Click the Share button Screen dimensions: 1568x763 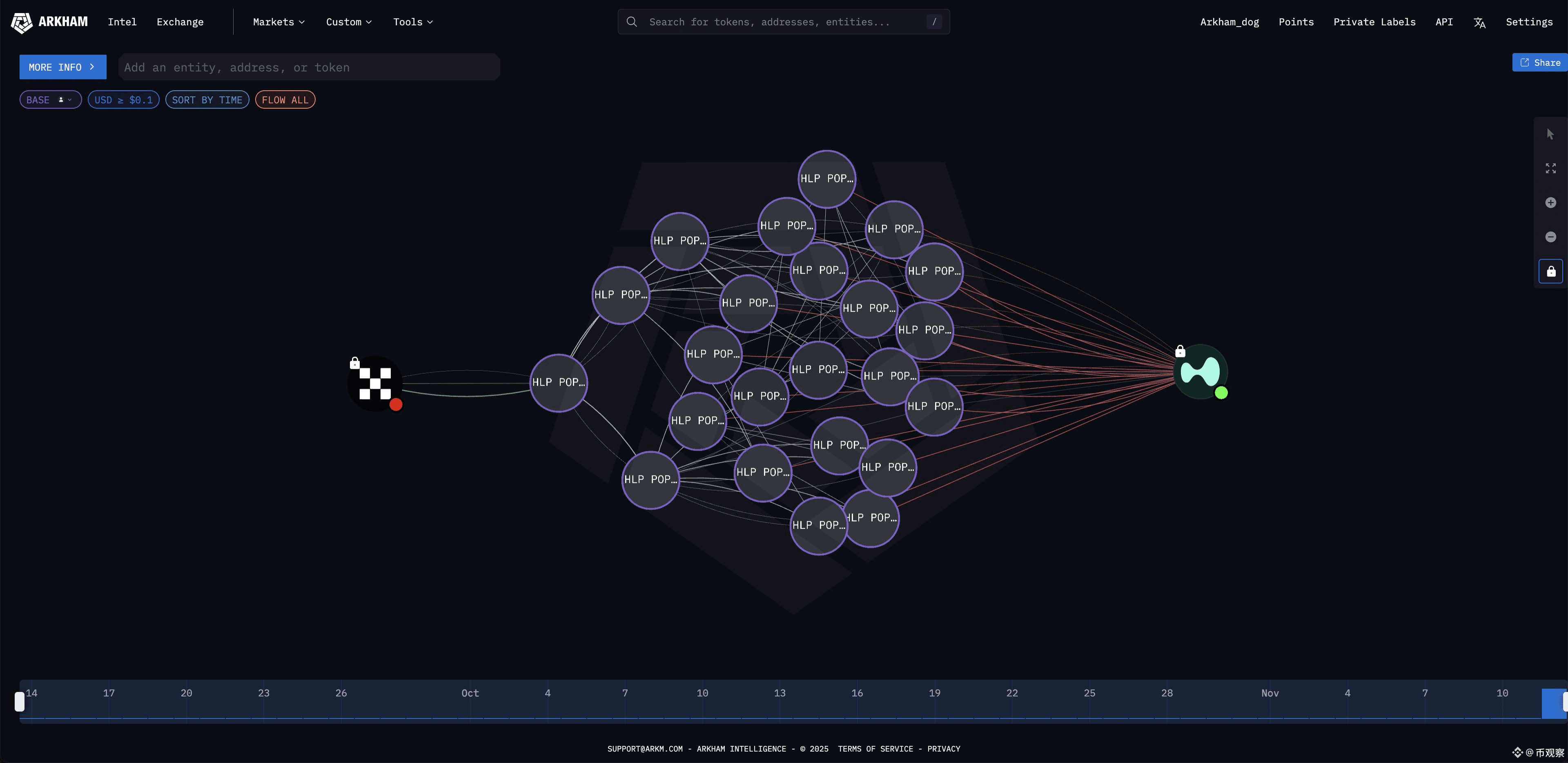(x=1540, y=63)
